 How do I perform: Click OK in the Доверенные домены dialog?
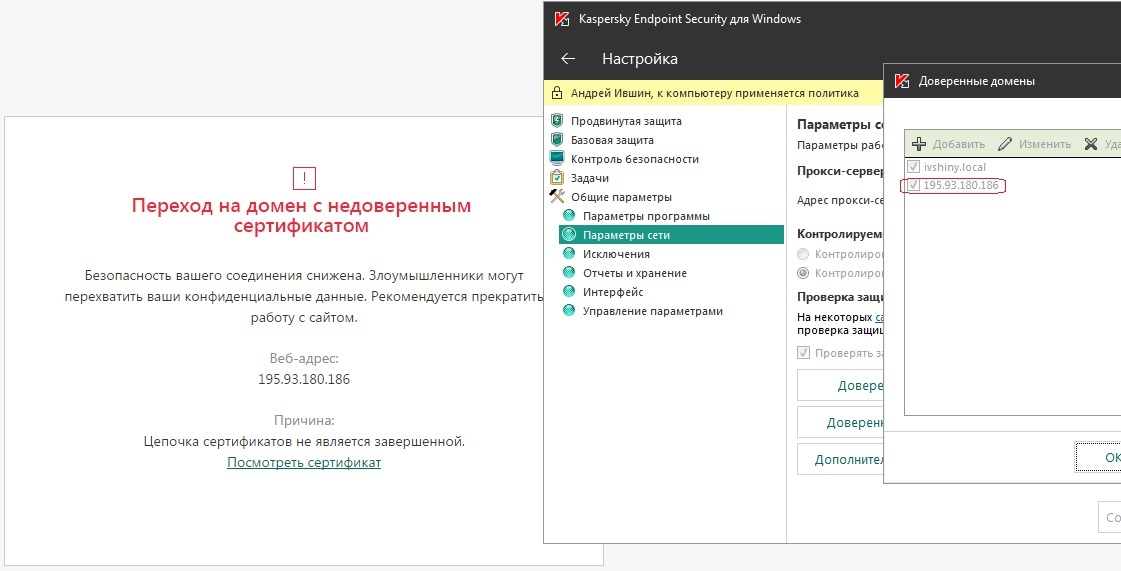click(1099, 457)
